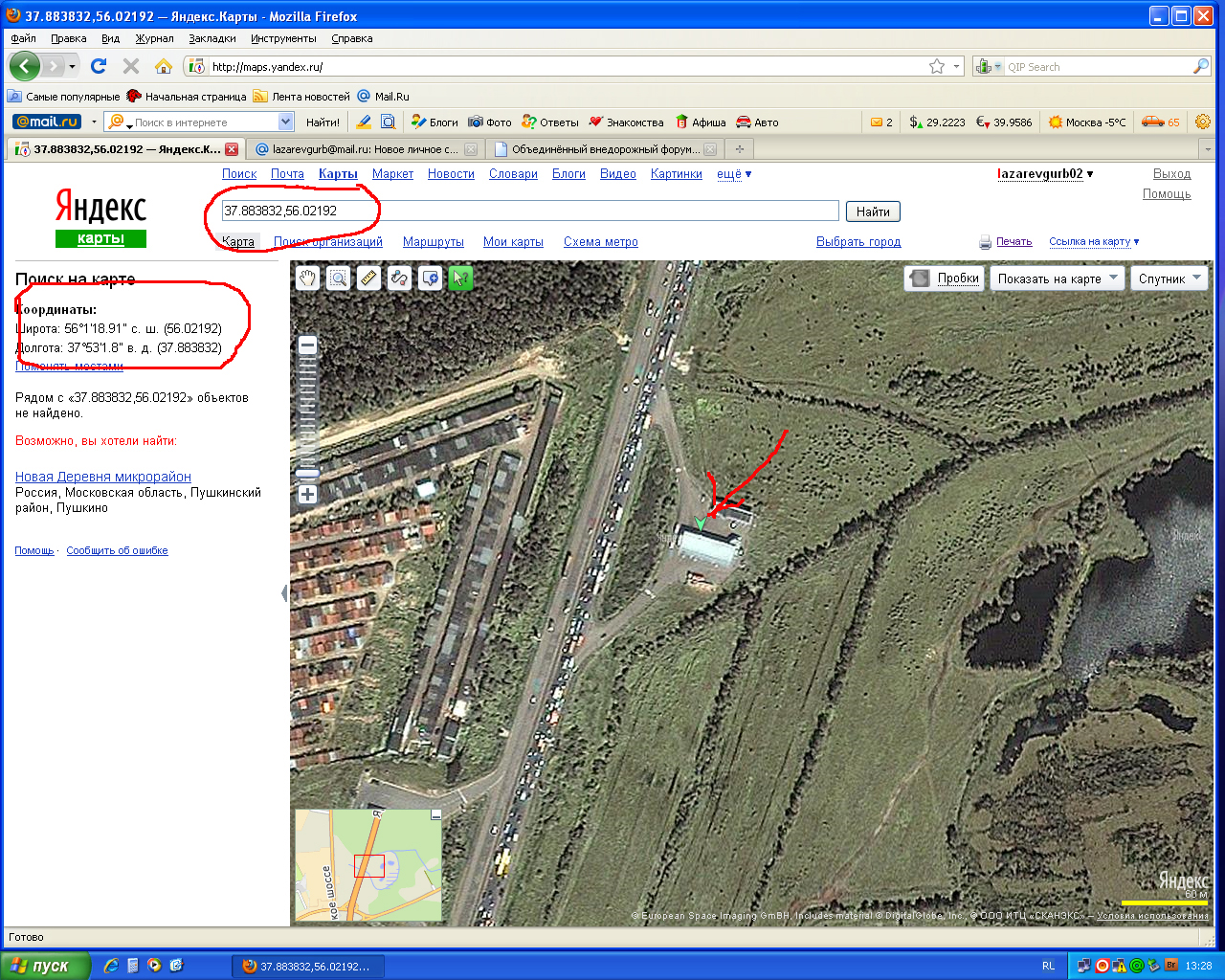Expand the Ссылка на карту dropdown
Image resolution: width=1225 pixels, height=980 pixels.
click(1094, 242)
